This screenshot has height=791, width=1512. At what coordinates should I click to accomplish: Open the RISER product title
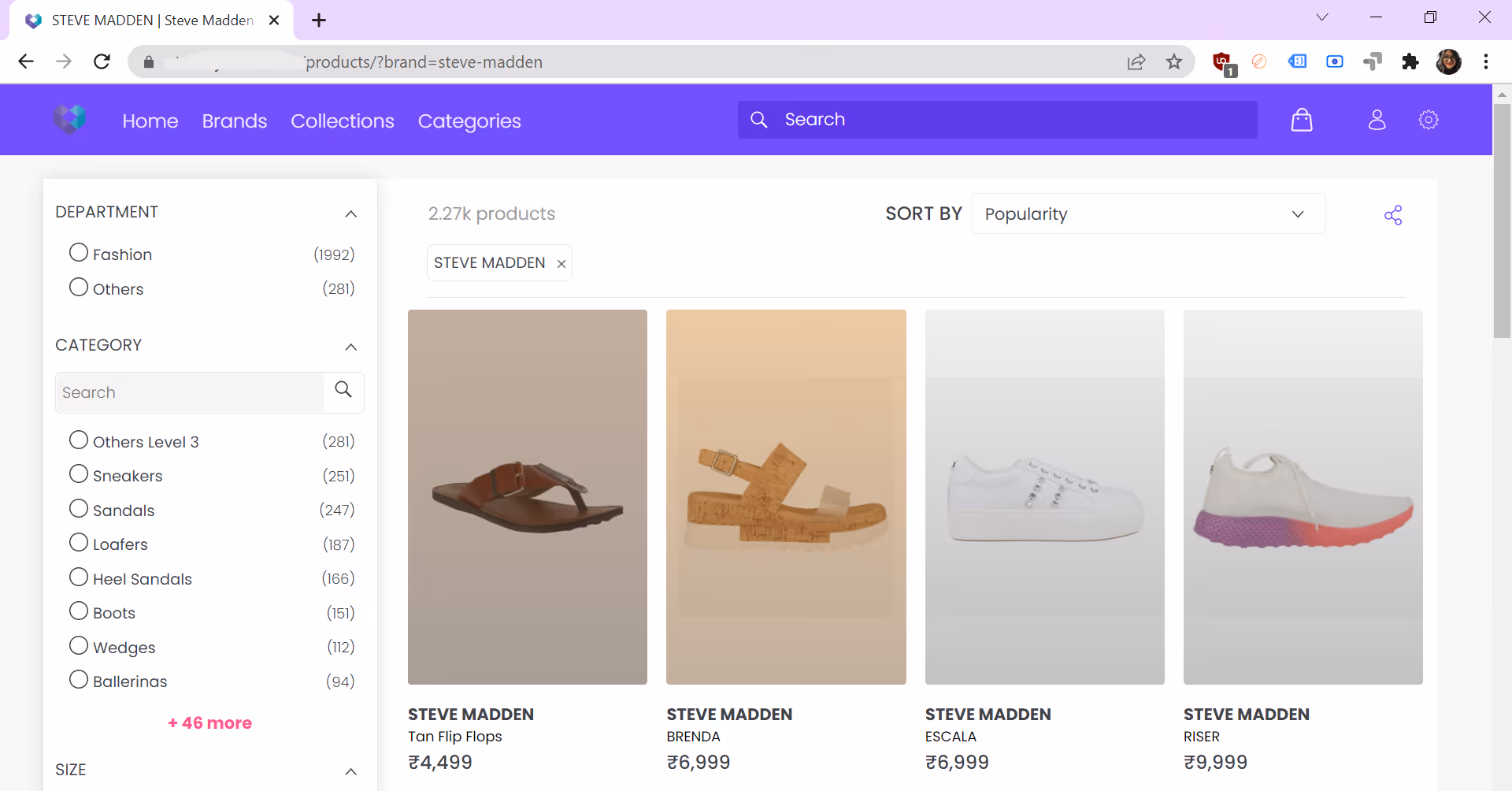point(1202,737)
